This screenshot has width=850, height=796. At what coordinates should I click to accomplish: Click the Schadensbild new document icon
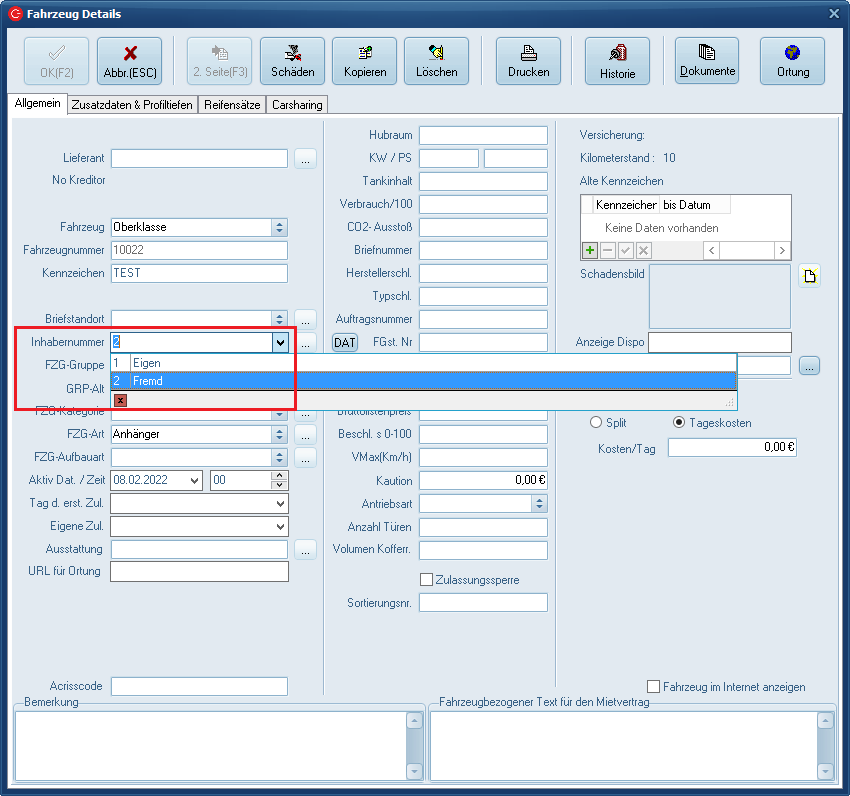pos(808,277)
